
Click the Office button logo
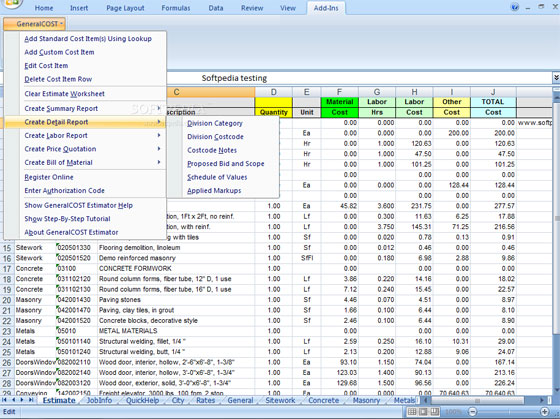pos(12,4)
